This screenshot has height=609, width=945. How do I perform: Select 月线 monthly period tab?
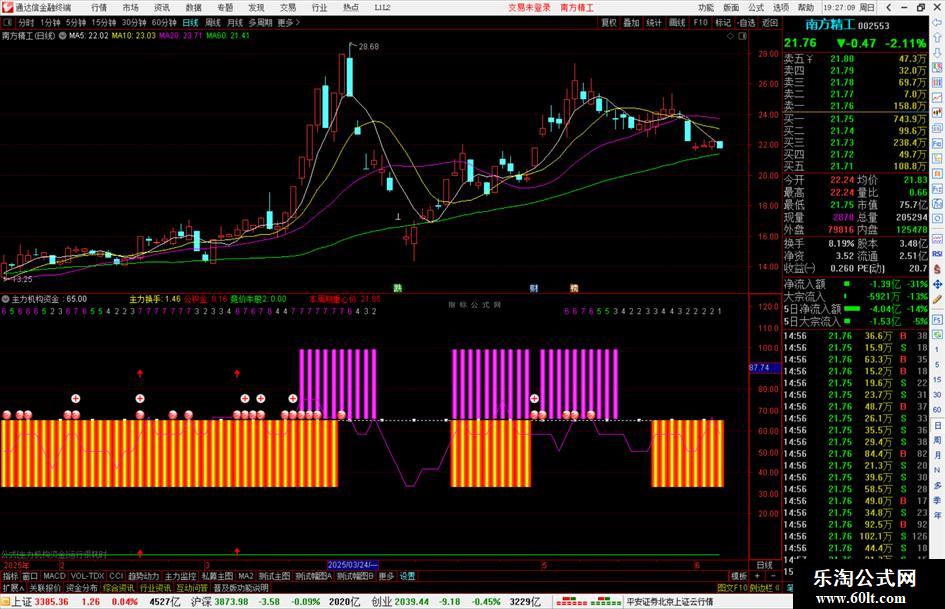pos(235,22)
